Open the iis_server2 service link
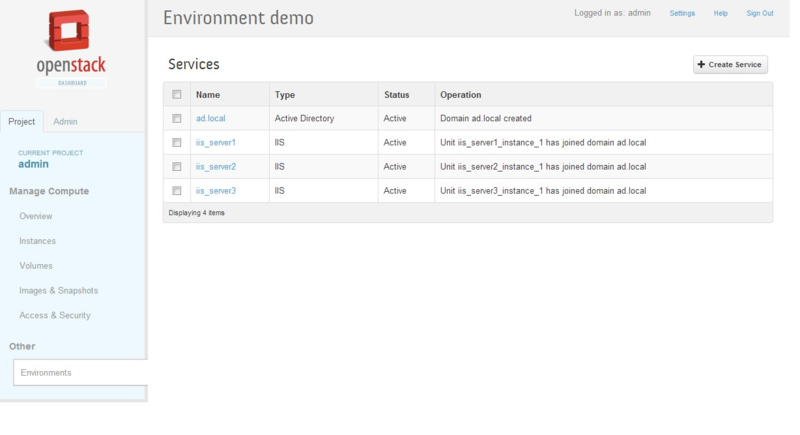 pos(215,166)
